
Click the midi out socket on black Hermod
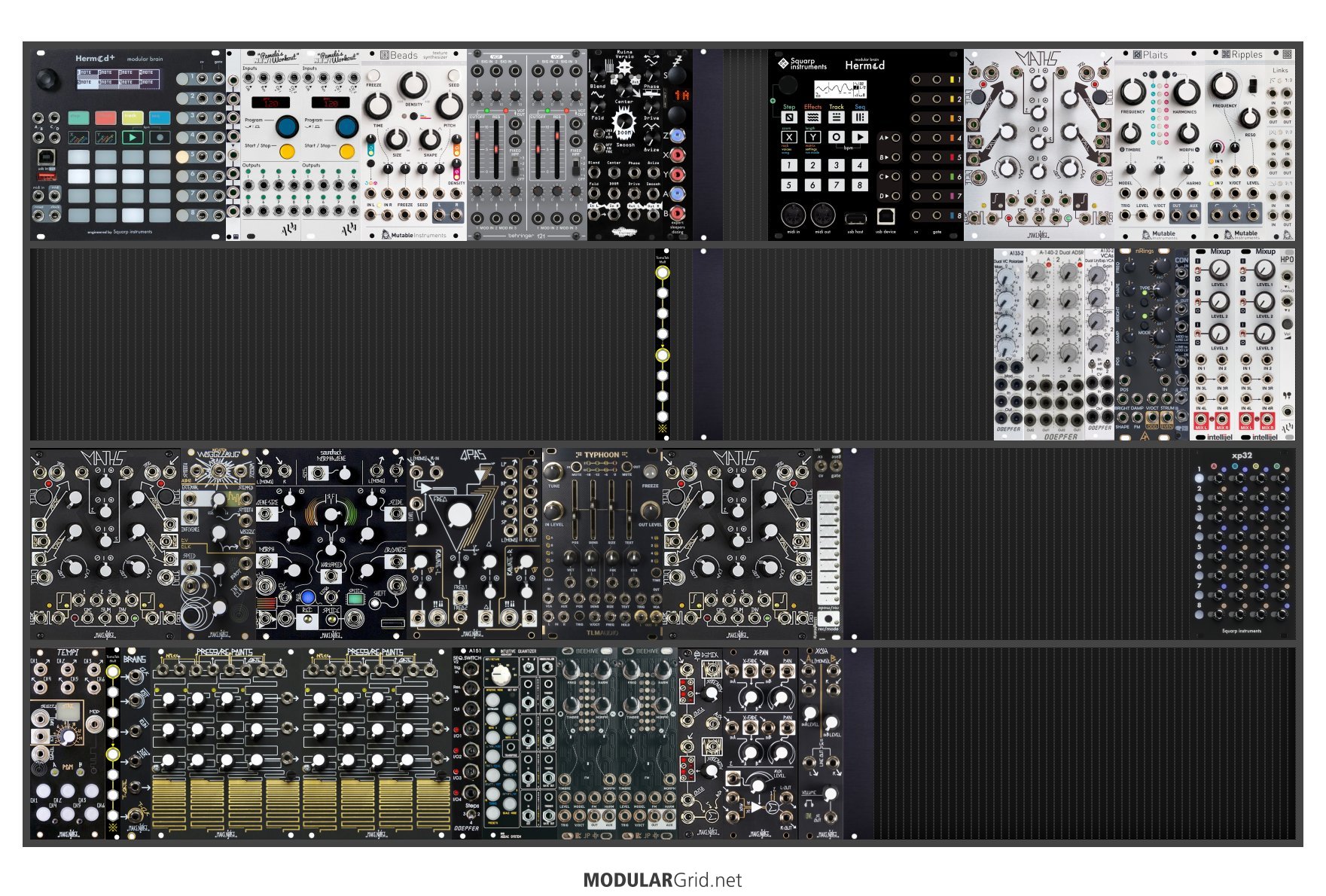pyautogui.click(x=823, y=216)
